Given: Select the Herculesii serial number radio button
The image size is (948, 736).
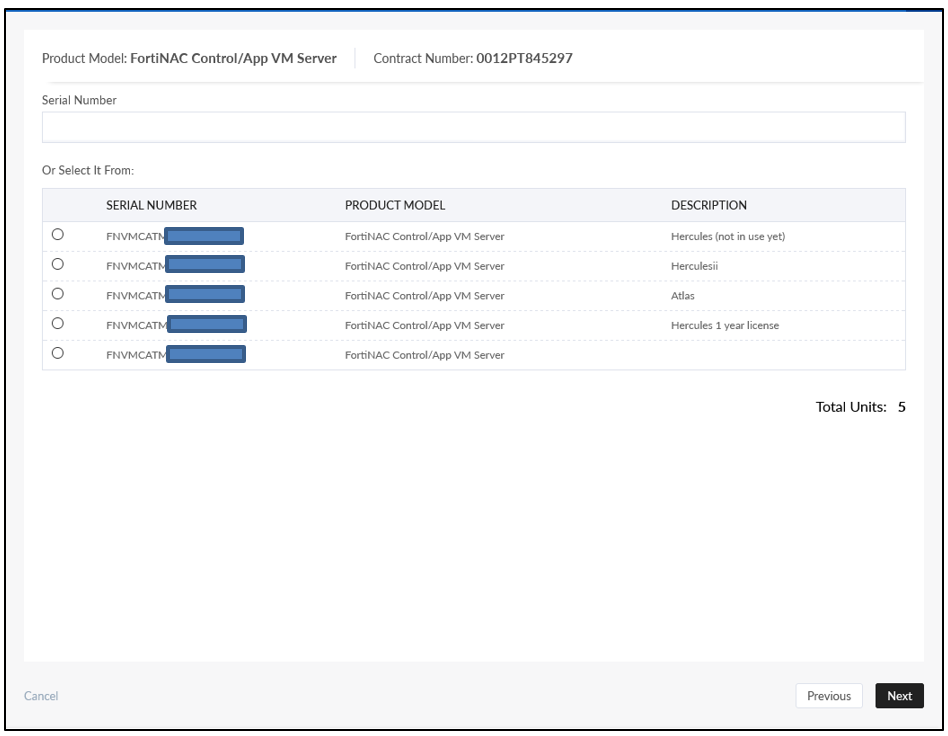Looking at the screenshot, I should pyautogui.click(x=57, y=264).
